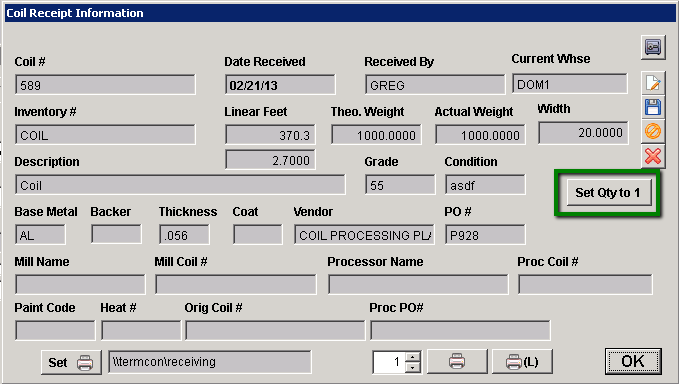Click the field showing 2.7000
This screenshot has width=679, height=384.
tap(270, 160)
